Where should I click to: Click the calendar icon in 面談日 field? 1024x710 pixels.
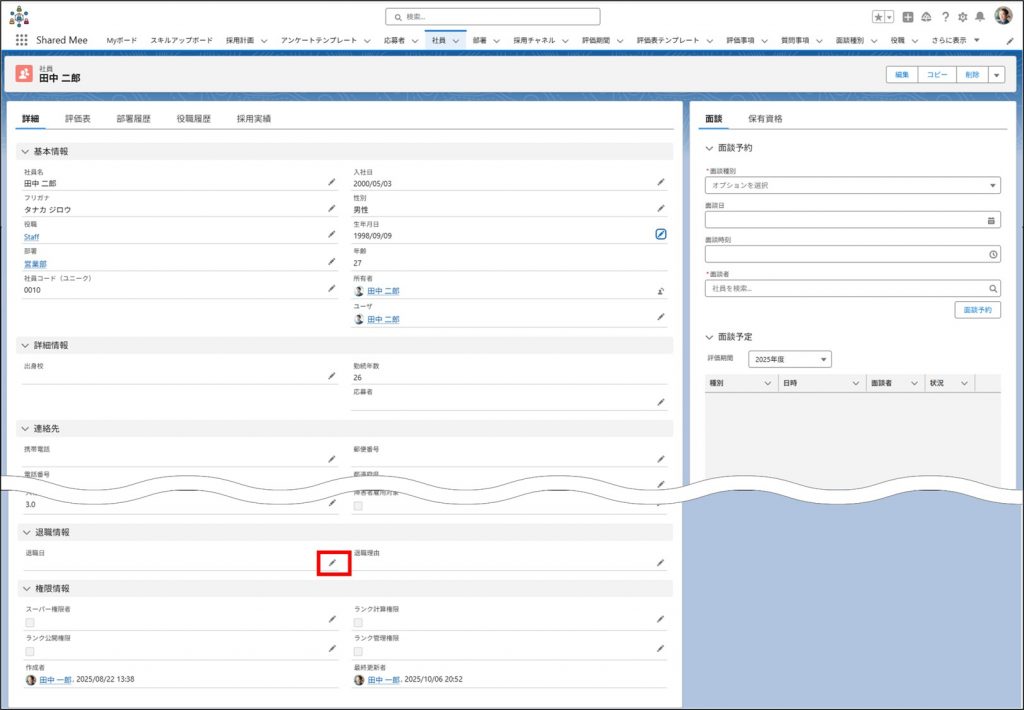coord(991,220)
